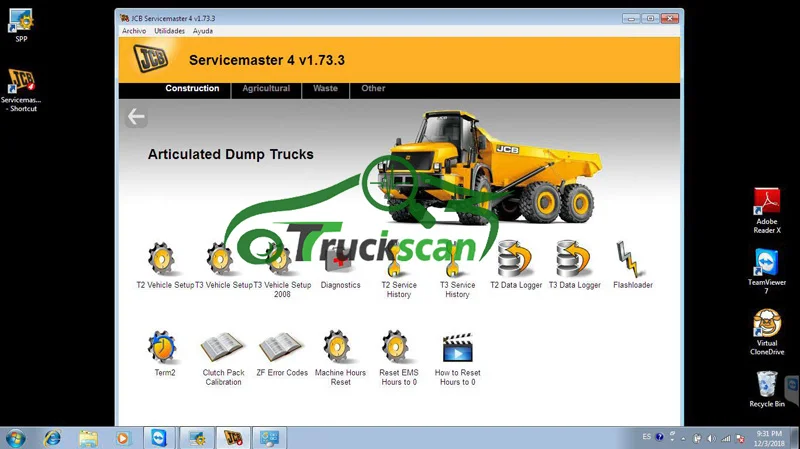Open Internet Explorer from taskbar
This screenshot has height=449, width=800.
[52, 438]
